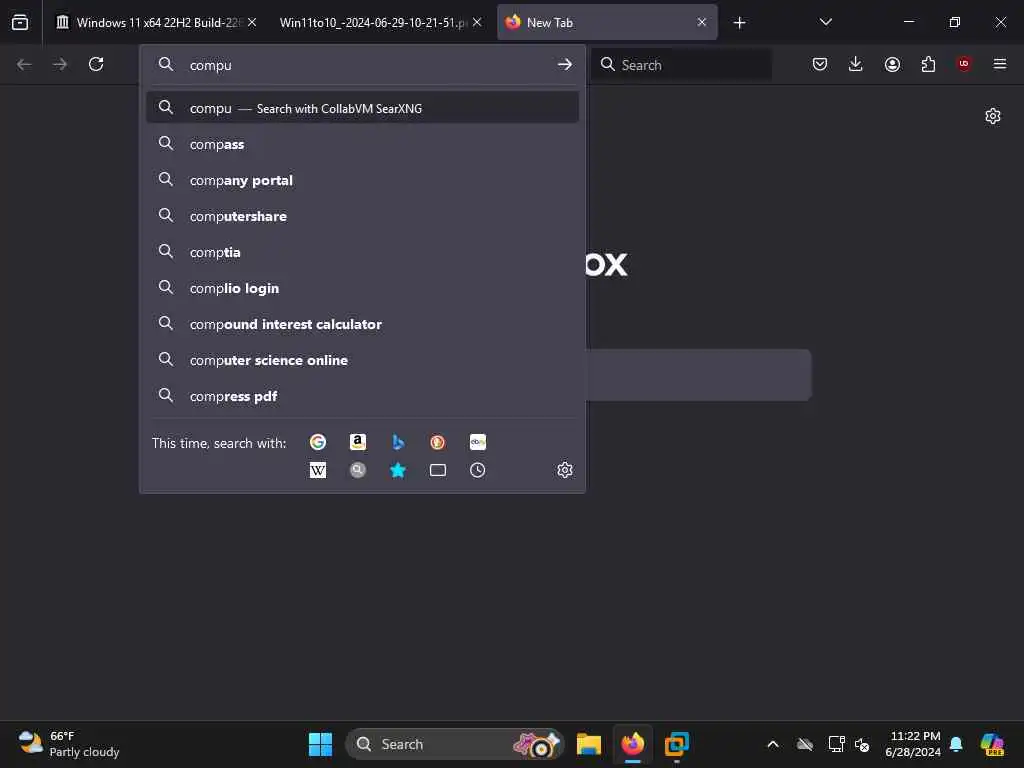This screenshot has width=1024, height=768.
Task: Switch to Windows 11 x64 22H2 tab
Action: click(156, 22)
